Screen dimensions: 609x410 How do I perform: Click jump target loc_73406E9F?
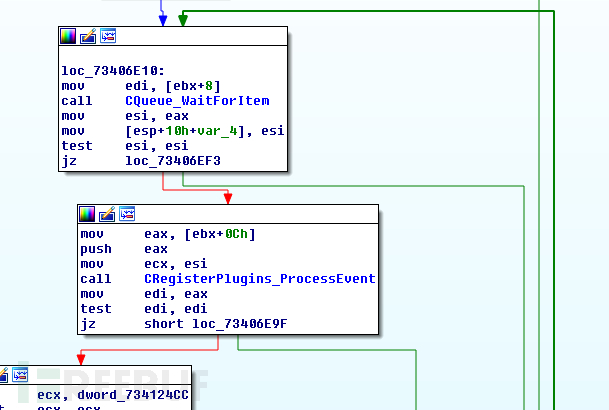tap(240, 323)
